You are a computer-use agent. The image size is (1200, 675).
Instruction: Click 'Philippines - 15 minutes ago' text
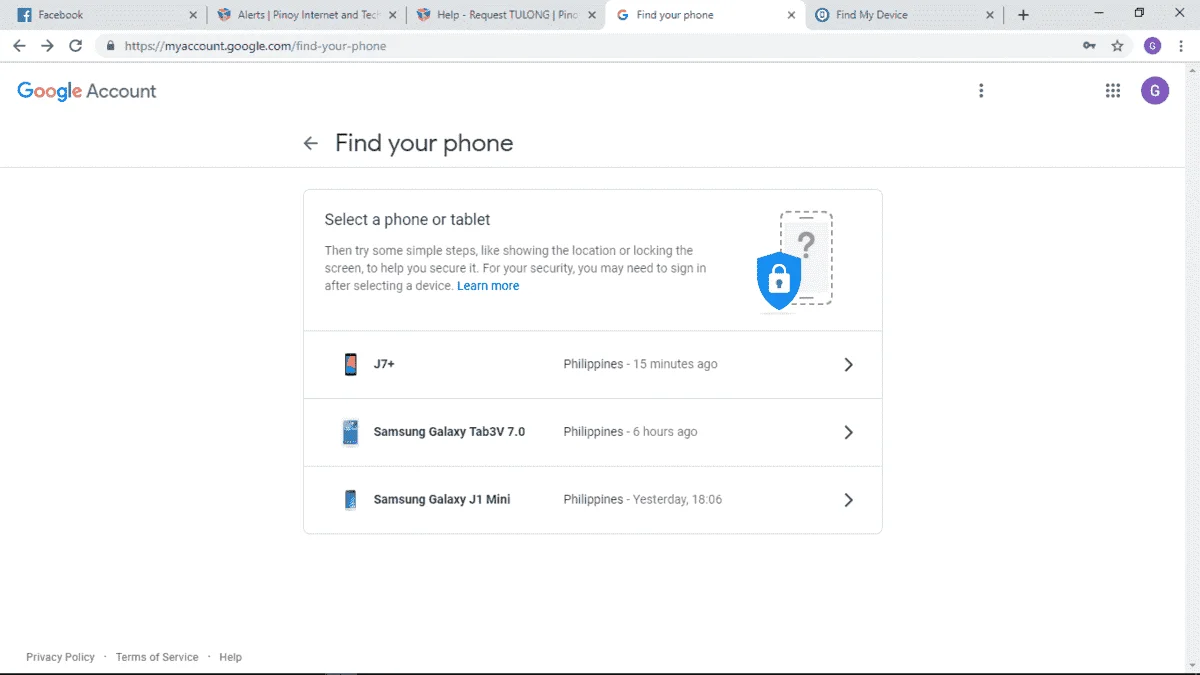pyautogui.click(x=640, y=364)
